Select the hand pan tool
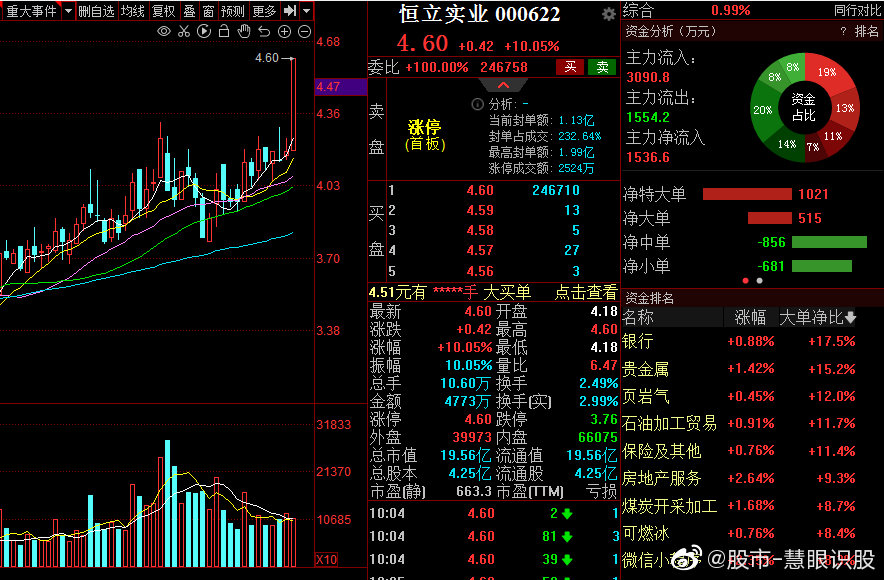 (x=244, y=31)
